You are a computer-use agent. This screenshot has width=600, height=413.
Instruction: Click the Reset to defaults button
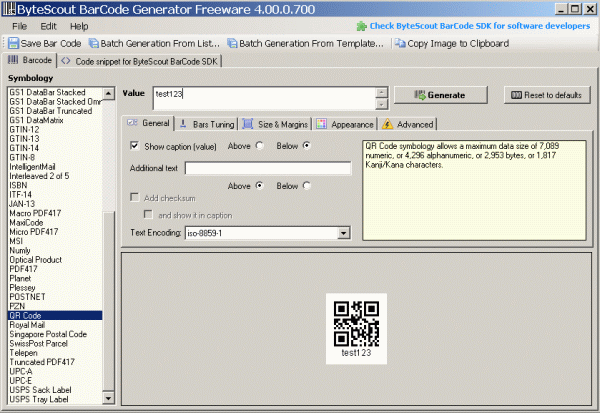[547, 95]
